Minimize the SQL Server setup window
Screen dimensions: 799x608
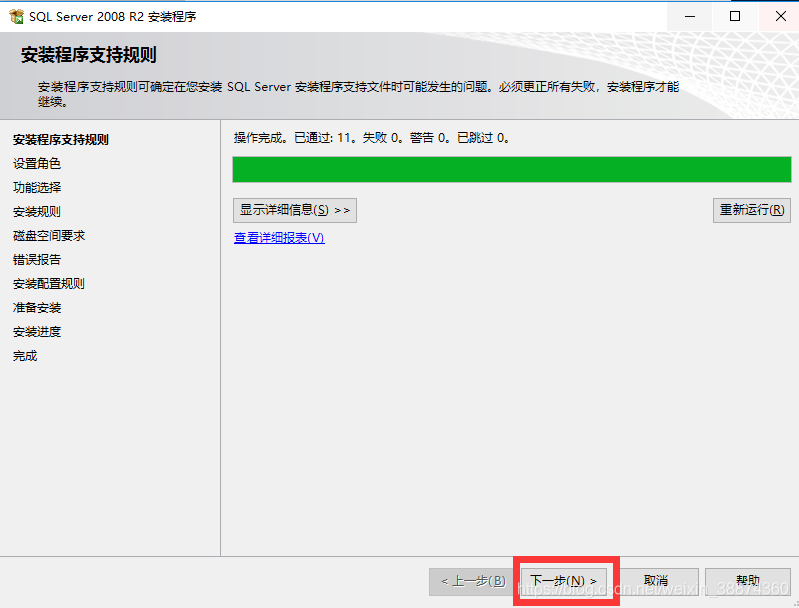pos(690,16)
